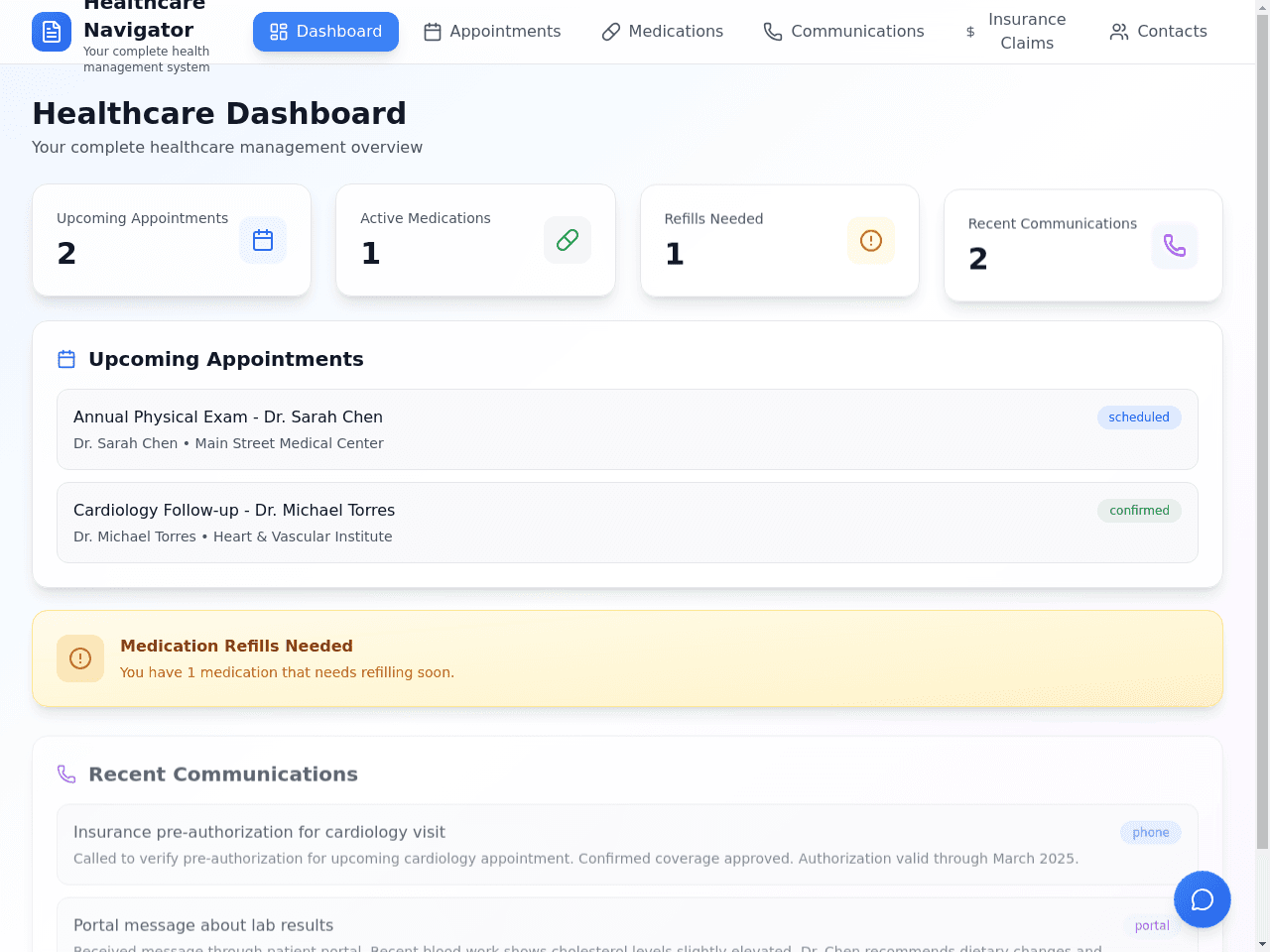The image size is (1270, 952).
Task: Click the Healthcare Dashboard heading
Action: [x=219, y=113]
